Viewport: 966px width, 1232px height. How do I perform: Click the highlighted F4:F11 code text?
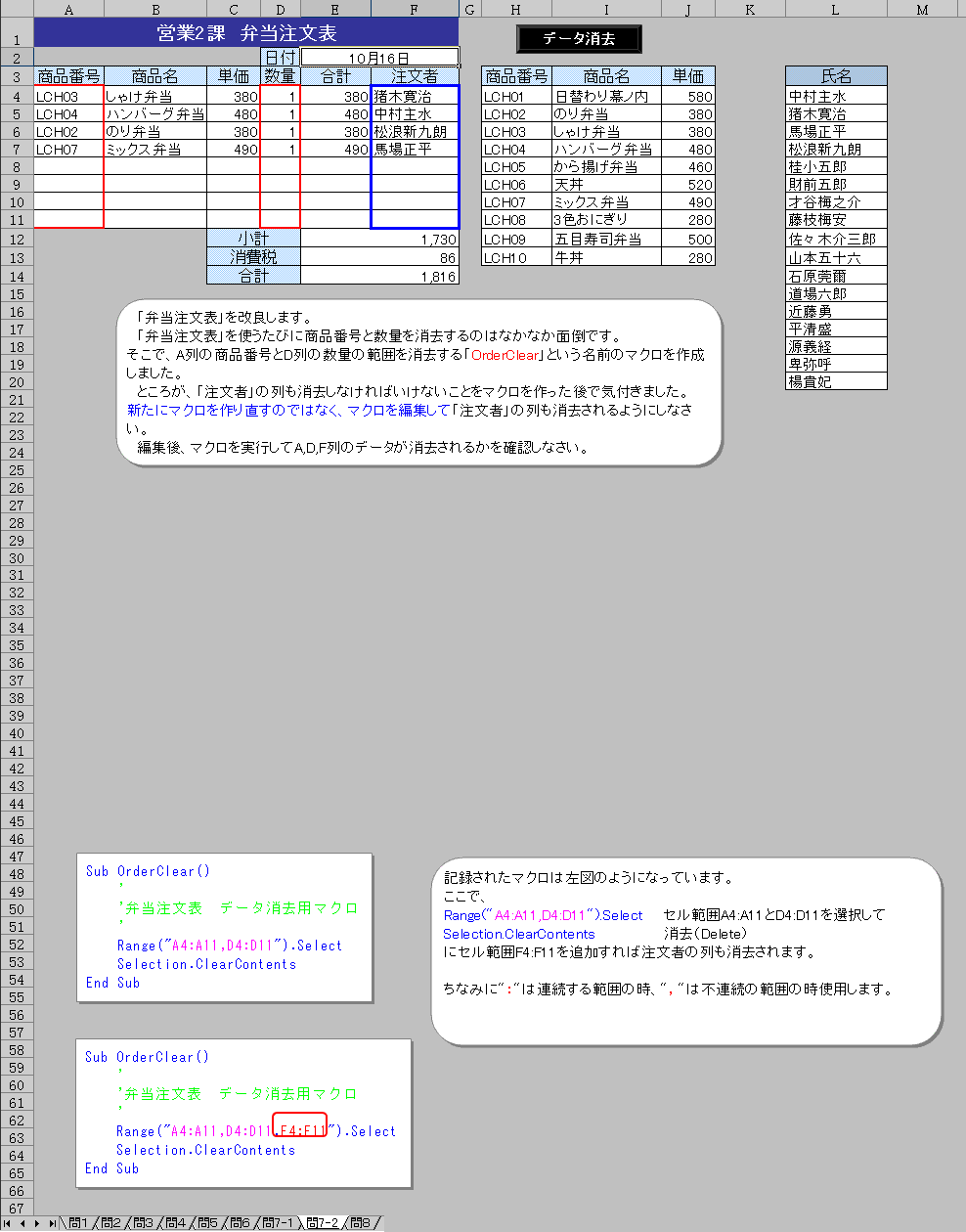coord(300,1125)
